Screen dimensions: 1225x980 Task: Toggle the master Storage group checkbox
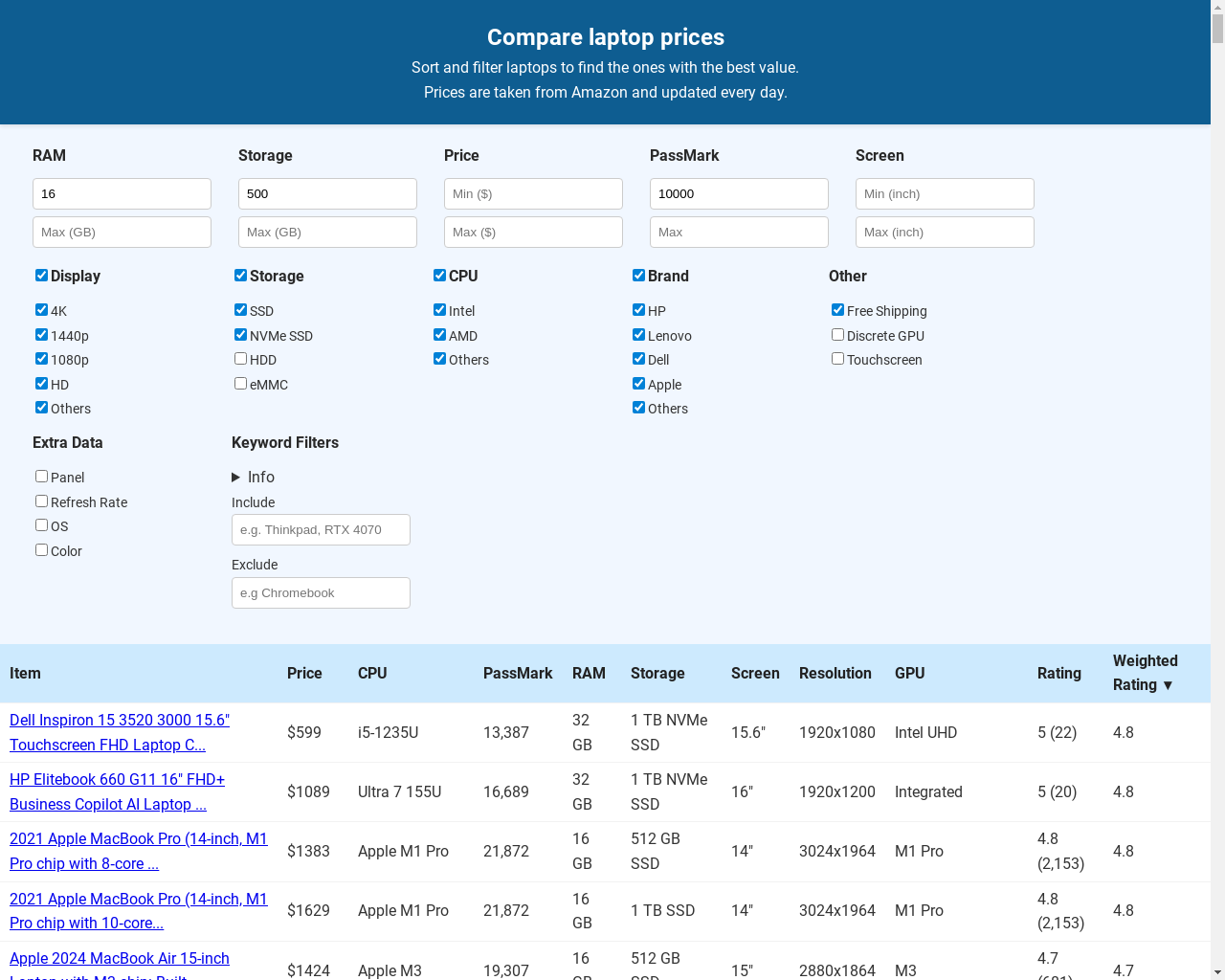[x=240, y=276]
